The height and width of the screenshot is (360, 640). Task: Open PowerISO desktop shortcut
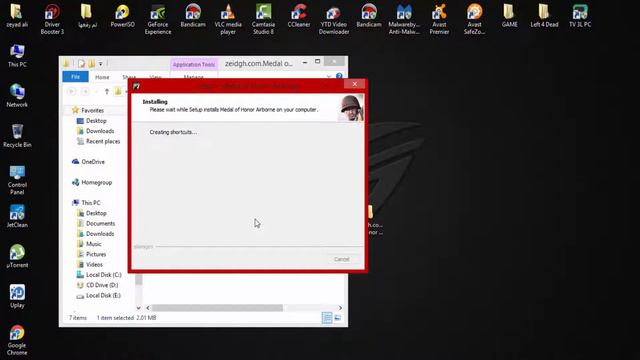(x=122, y=16)
